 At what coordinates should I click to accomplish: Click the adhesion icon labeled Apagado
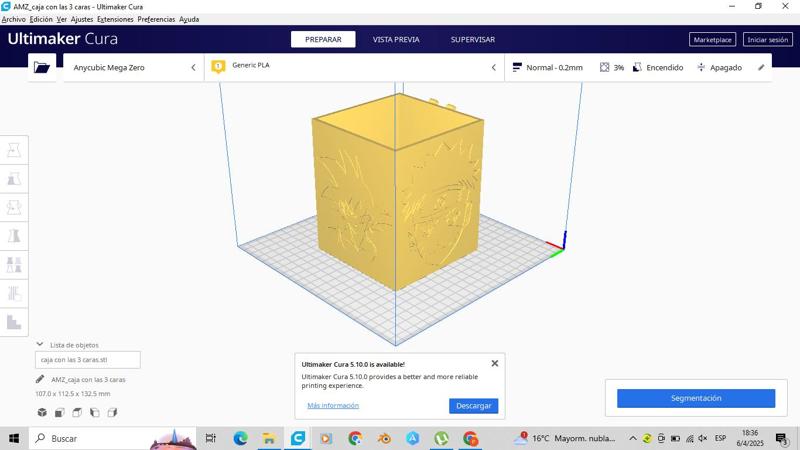click(701, 67)
